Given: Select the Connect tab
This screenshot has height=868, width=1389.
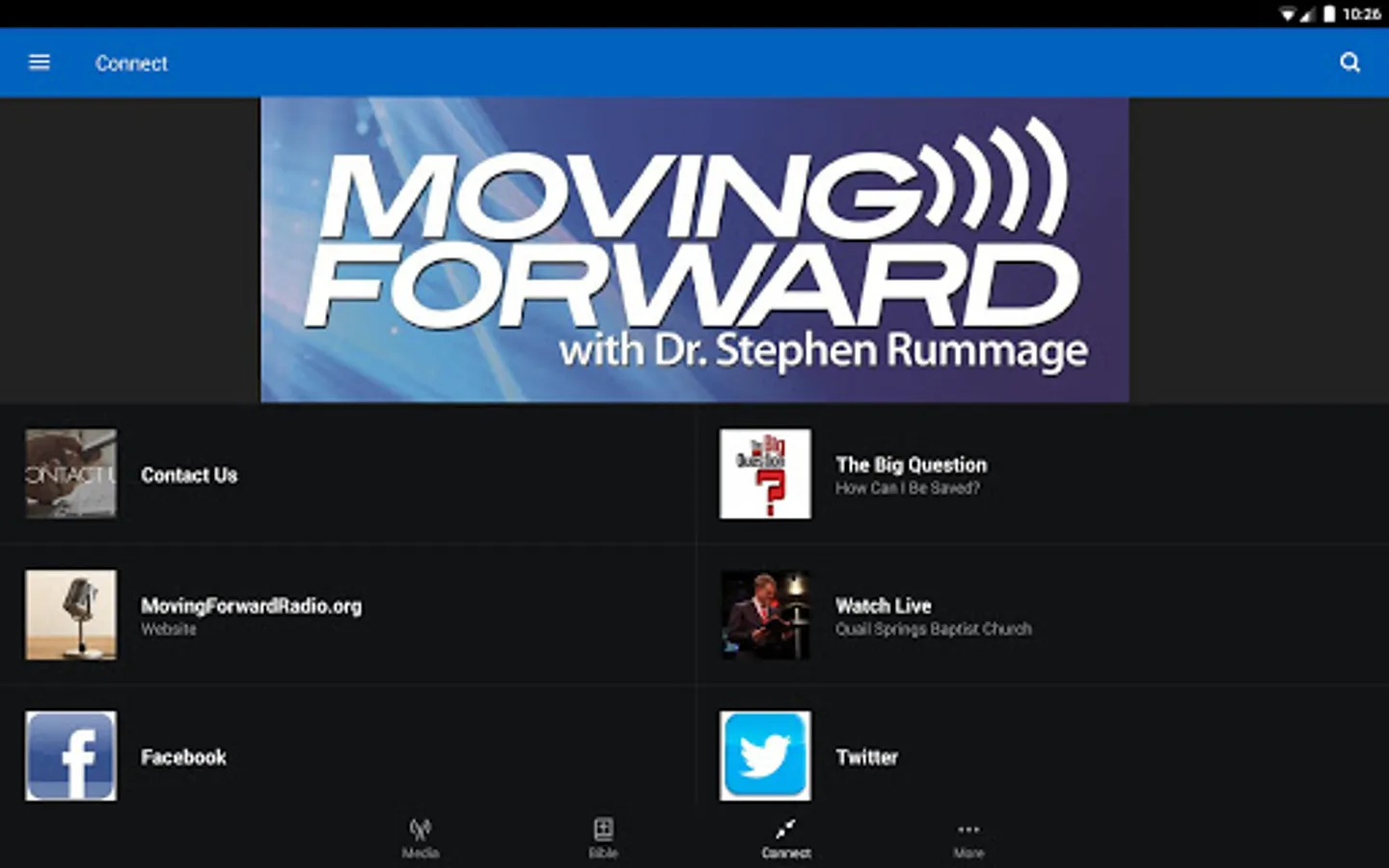Looking at the screenshot, I should coord(786,838).
